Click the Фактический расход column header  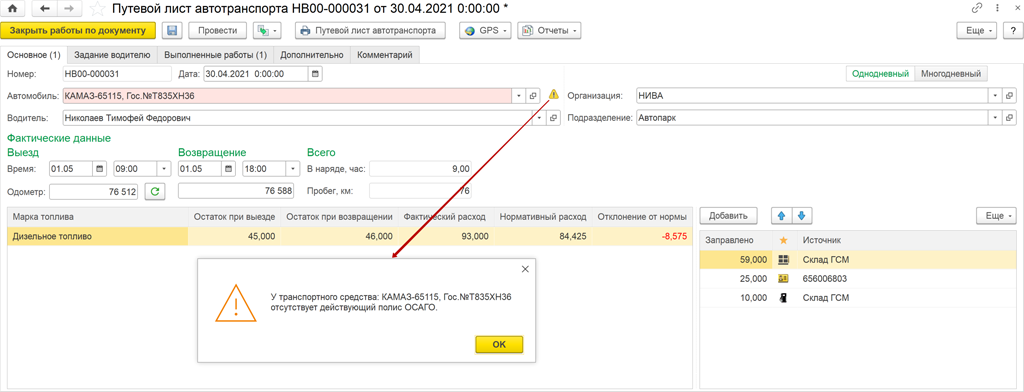coord(446,216)
